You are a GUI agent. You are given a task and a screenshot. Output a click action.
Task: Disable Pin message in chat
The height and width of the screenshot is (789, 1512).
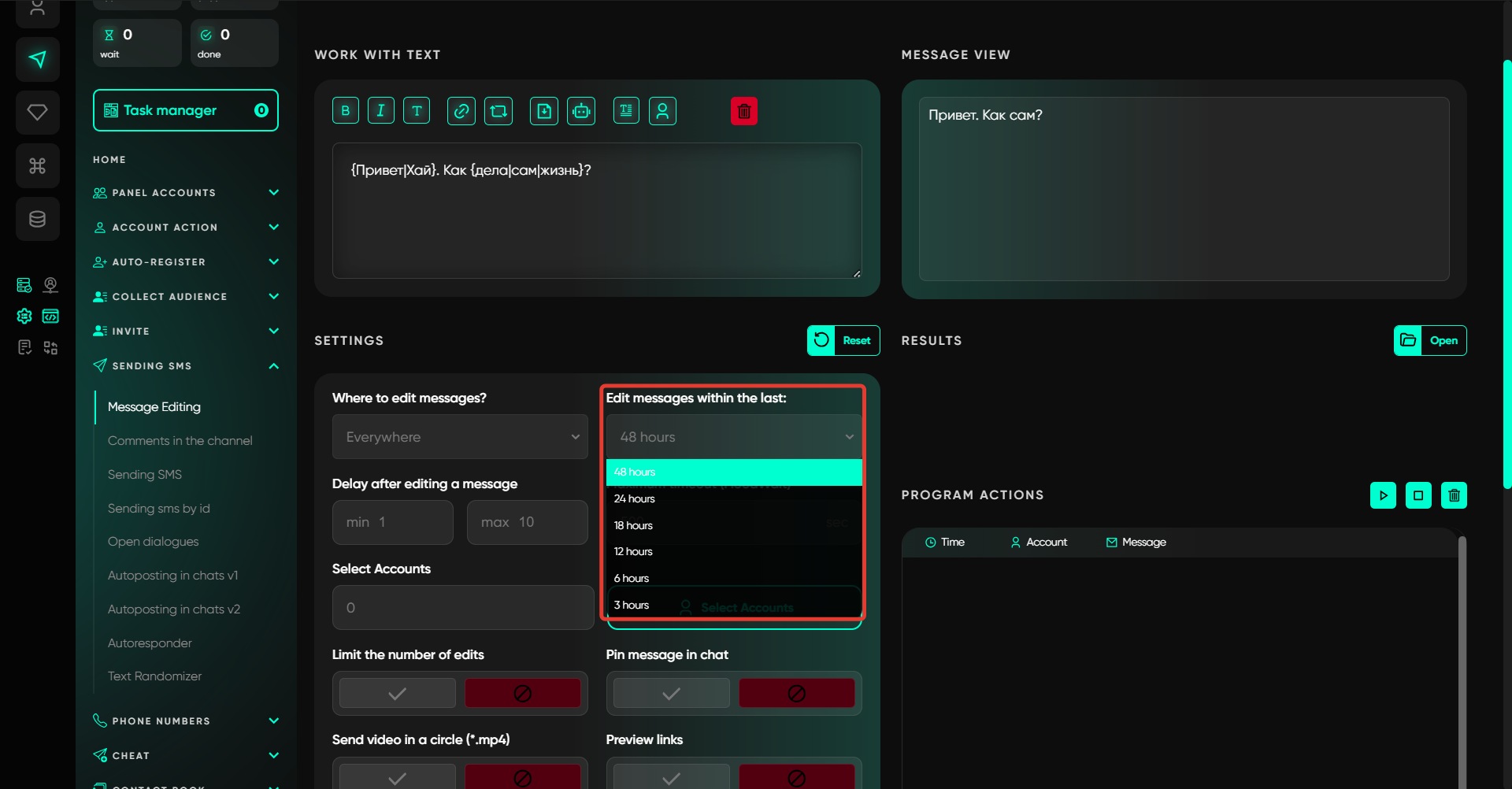point(796,693)
